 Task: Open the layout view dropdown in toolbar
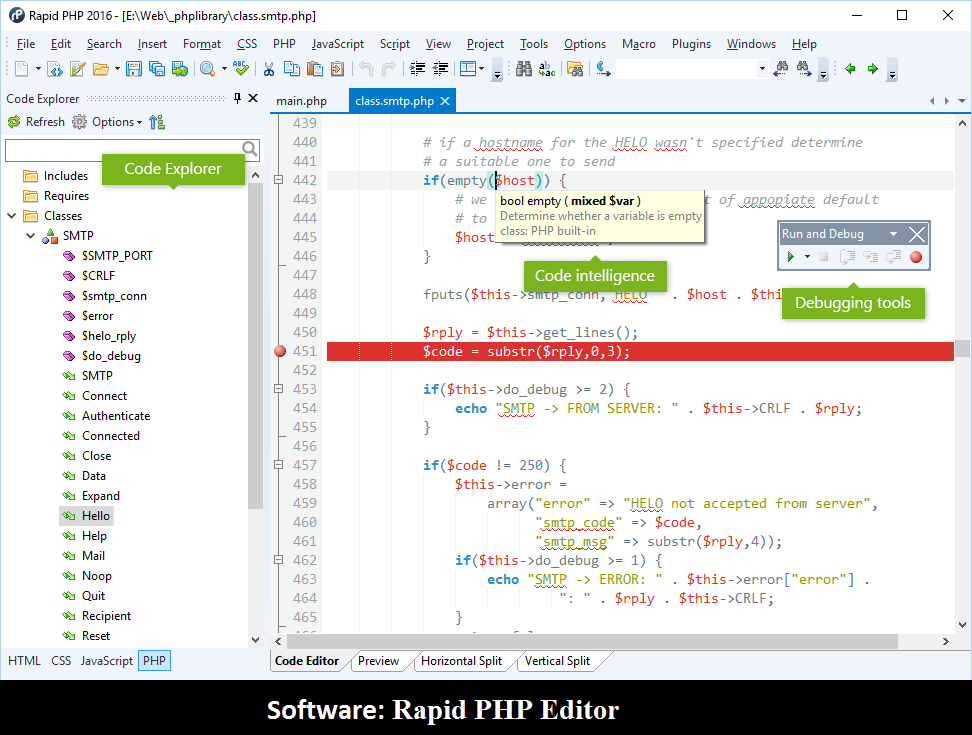481,69
